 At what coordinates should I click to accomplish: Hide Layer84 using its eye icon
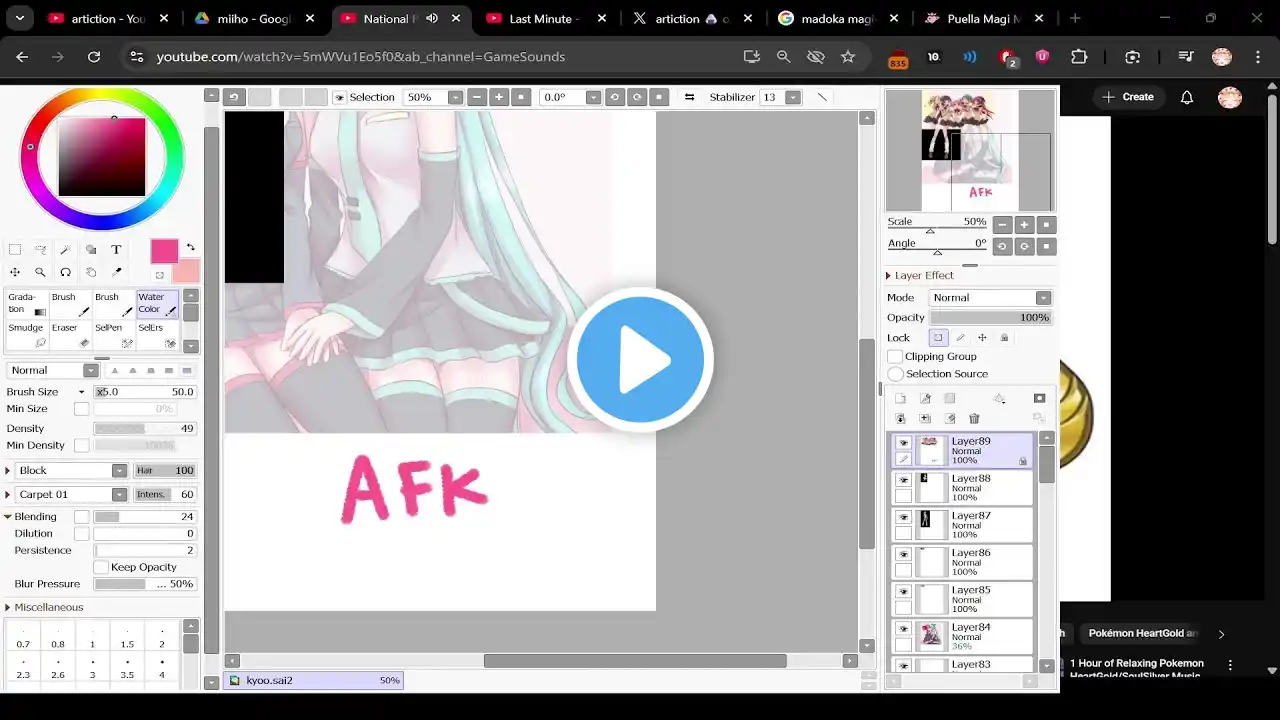click(903, 629)
